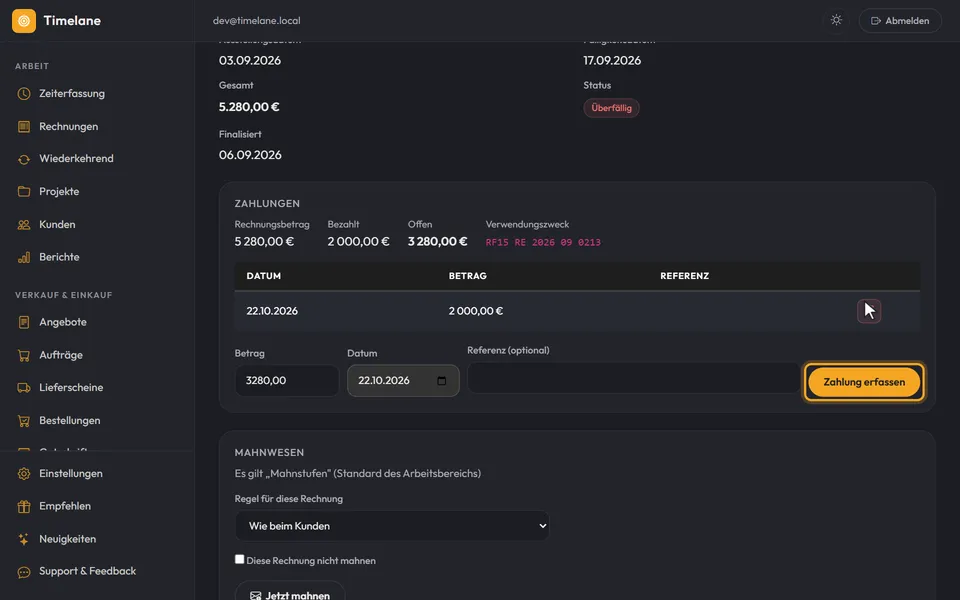Click the Betrag input field
This screenshot has width=960, height=600.
coord(287,381)
